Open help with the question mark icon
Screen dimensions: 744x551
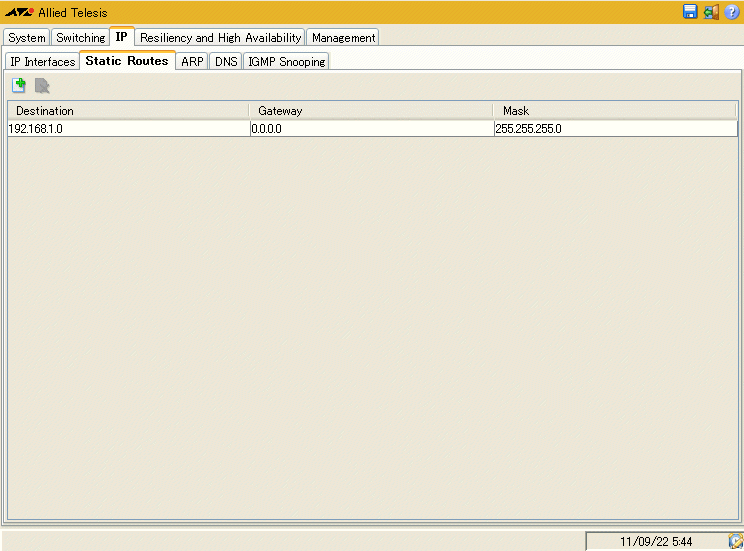point(732,12)
